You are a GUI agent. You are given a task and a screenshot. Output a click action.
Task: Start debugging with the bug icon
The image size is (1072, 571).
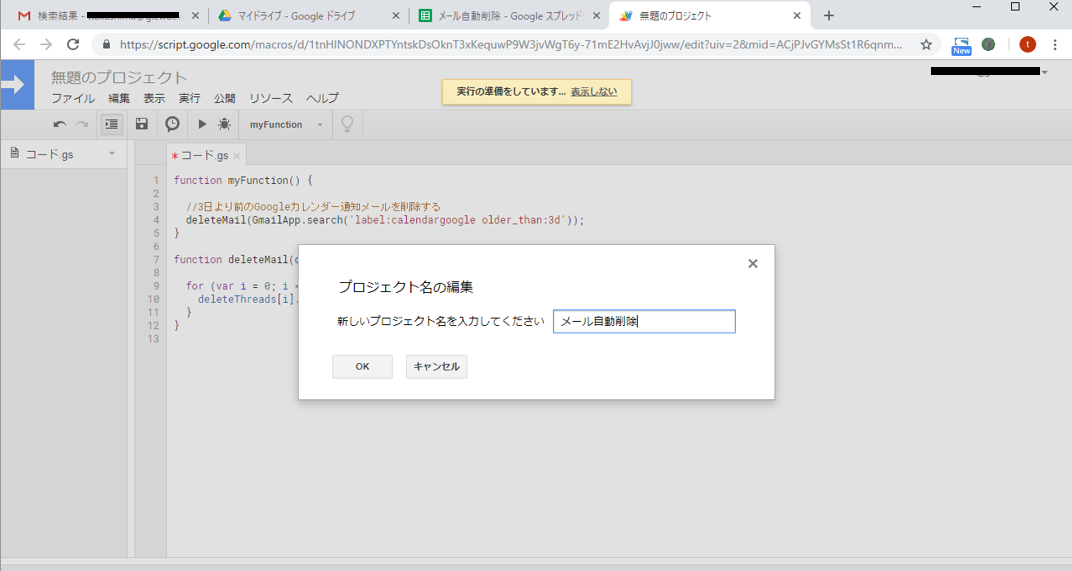224,124
